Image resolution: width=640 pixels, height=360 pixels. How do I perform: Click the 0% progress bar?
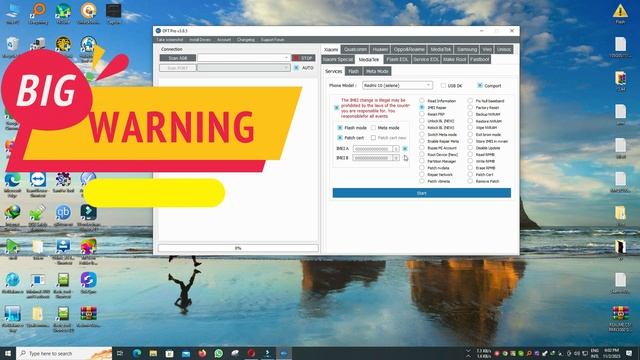[238, 248]
